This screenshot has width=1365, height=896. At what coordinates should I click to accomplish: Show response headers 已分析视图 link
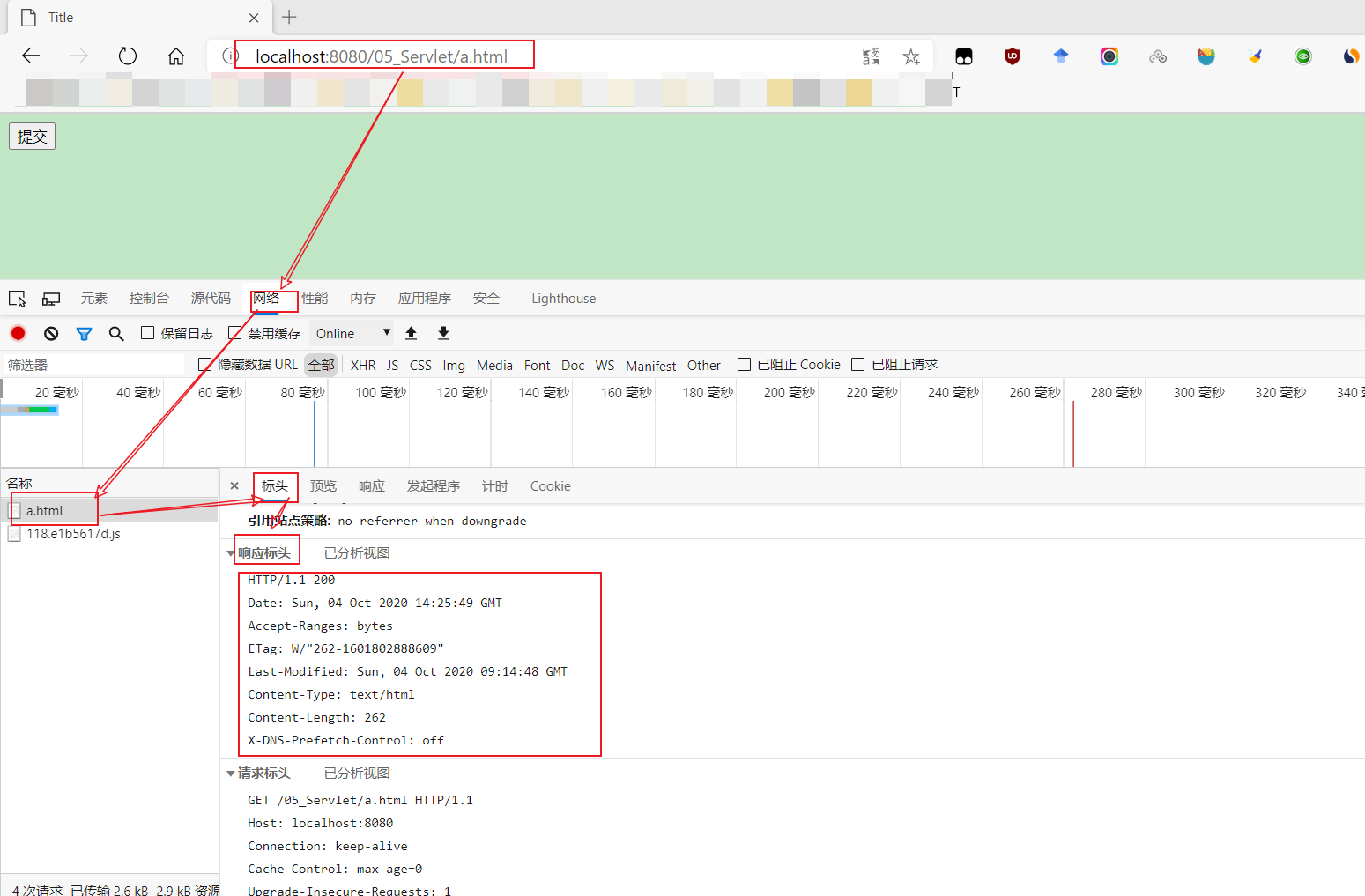coord(357,552)
